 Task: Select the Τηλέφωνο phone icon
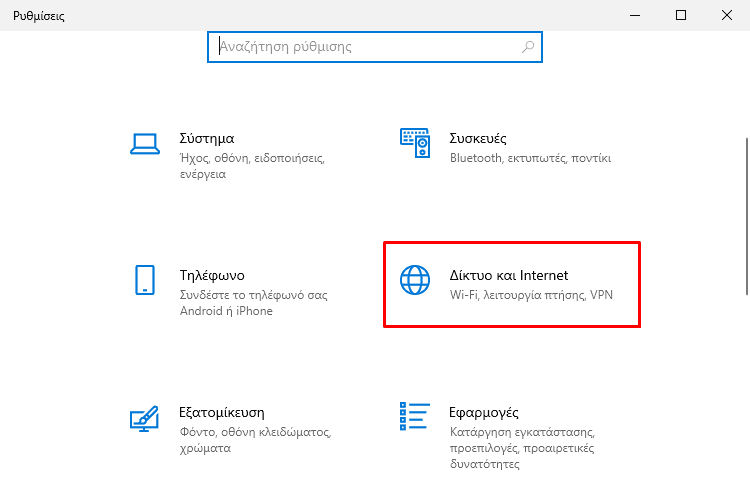coord(144,280)
